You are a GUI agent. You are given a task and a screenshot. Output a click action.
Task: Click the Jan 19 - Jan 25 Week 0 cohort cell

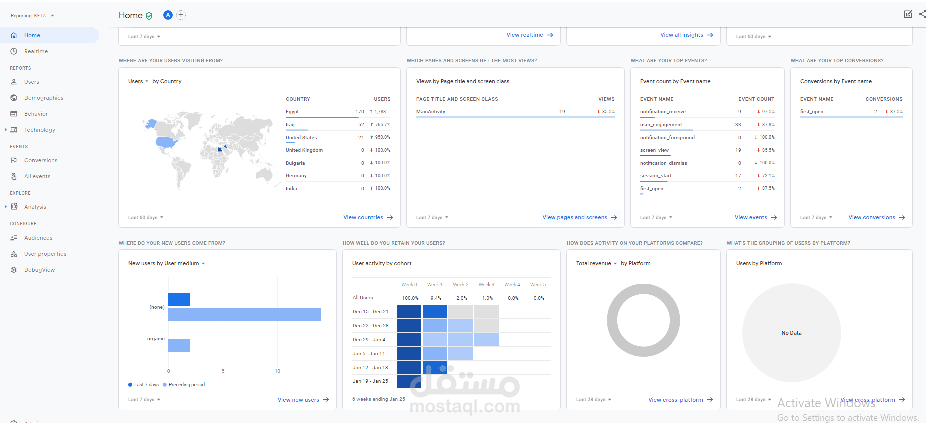click(409, 381)
